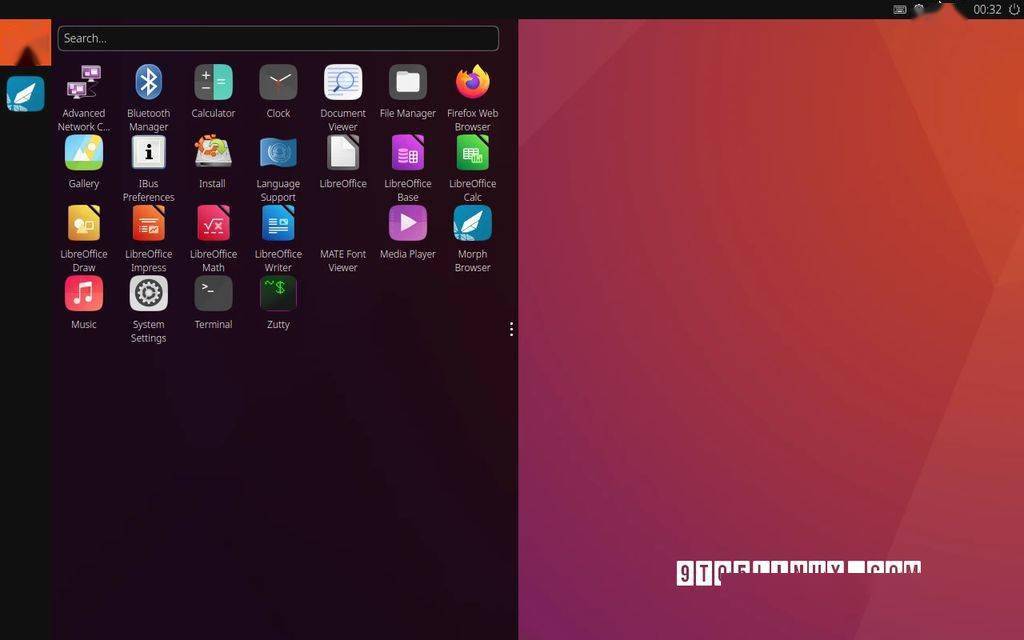This screenshot has height=640, width=1024.
Task: Open LibreOffice Writer
Action: (278, 223)
